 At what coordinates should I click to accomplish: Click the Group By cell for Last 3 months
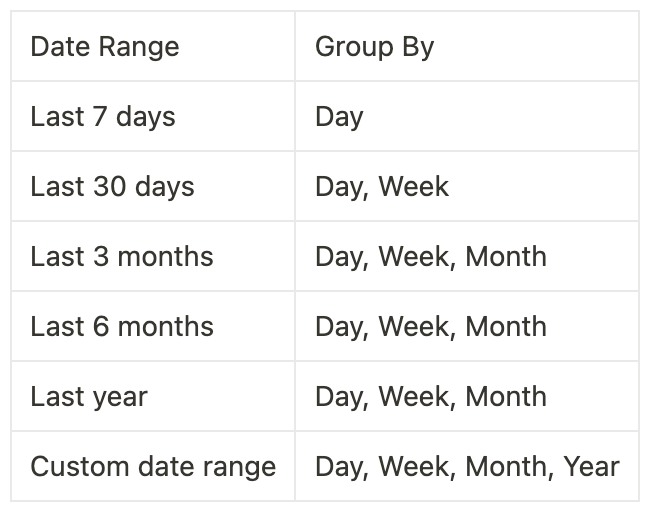[x=430, y=257]
